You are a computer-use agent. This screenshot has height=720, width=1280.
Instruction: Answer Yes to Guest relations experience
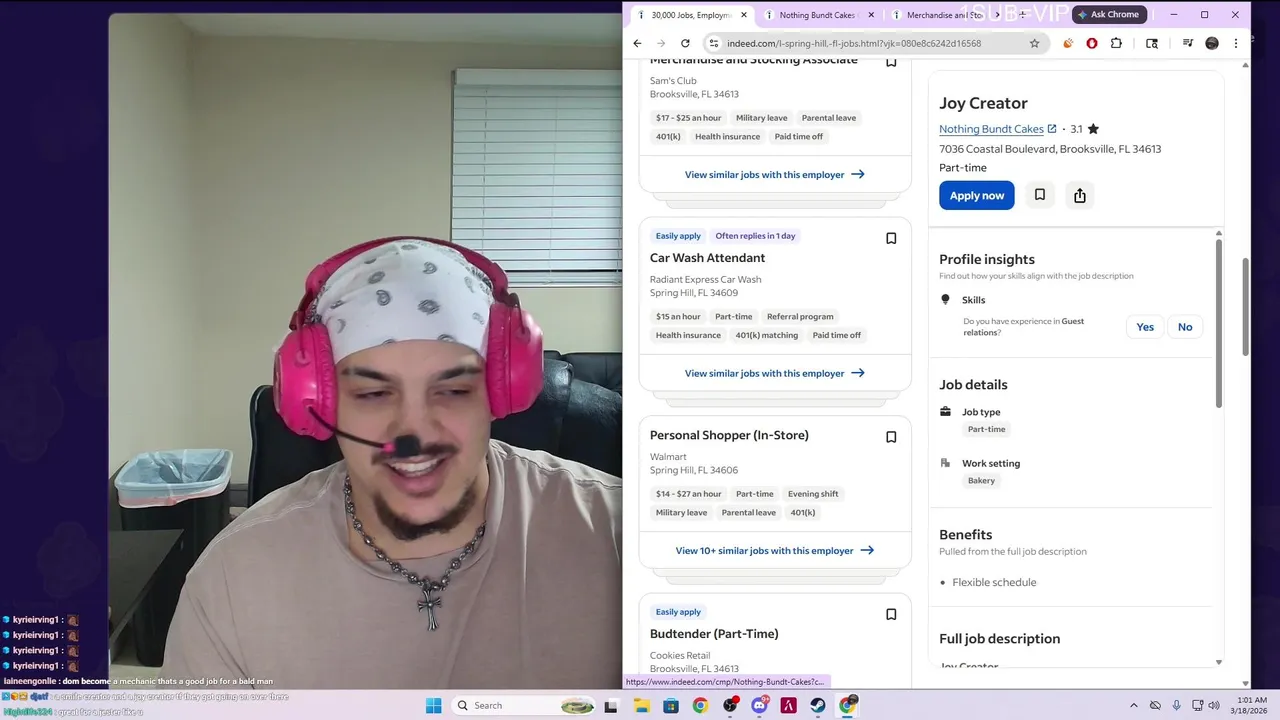pyautogui.click(x=1145, y=327)
